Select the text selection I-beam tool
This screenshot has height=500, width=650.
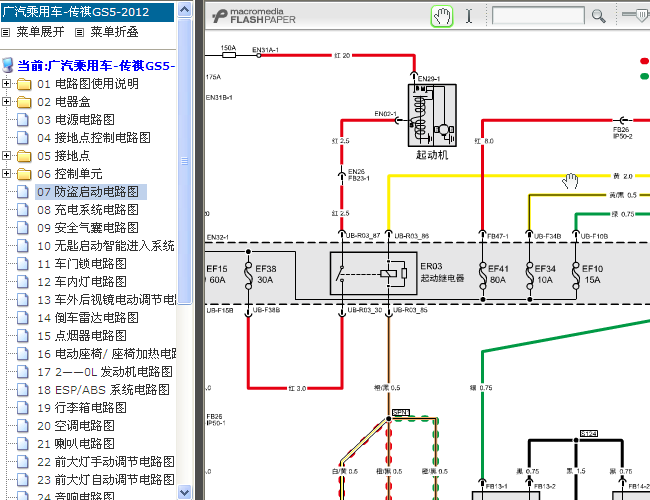[469, 16]
